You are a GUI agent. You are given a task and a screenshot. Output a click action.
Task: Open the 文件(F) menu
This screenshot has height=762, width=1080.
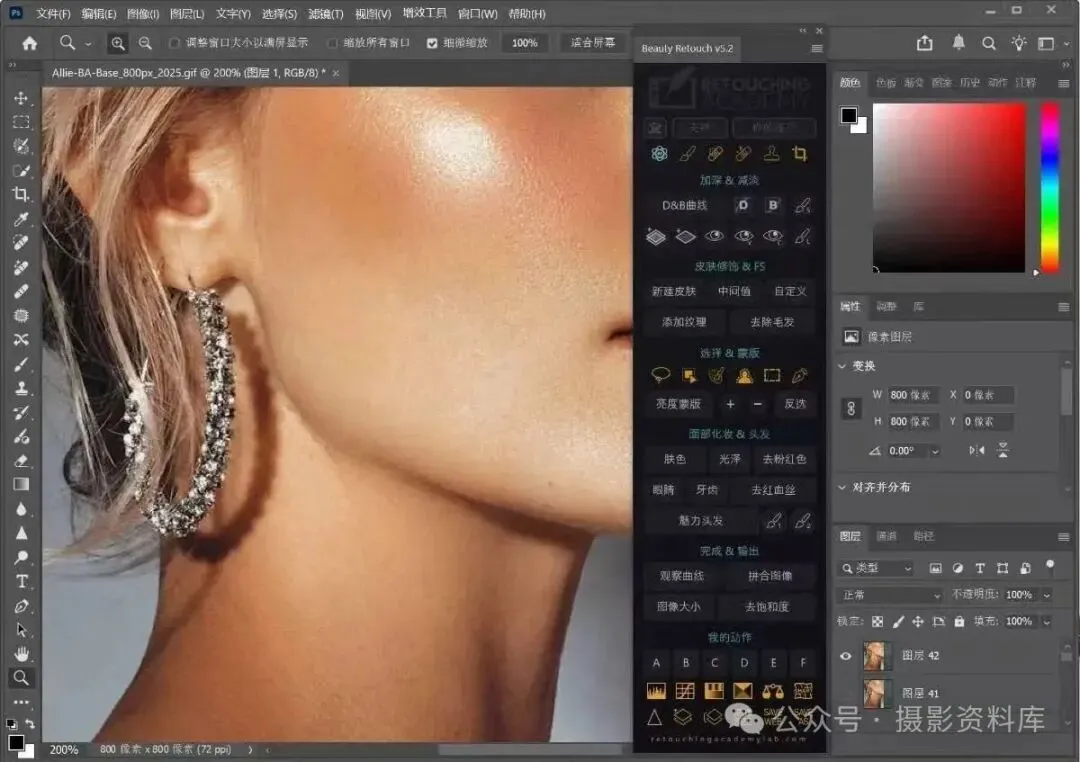pos(53,13)
